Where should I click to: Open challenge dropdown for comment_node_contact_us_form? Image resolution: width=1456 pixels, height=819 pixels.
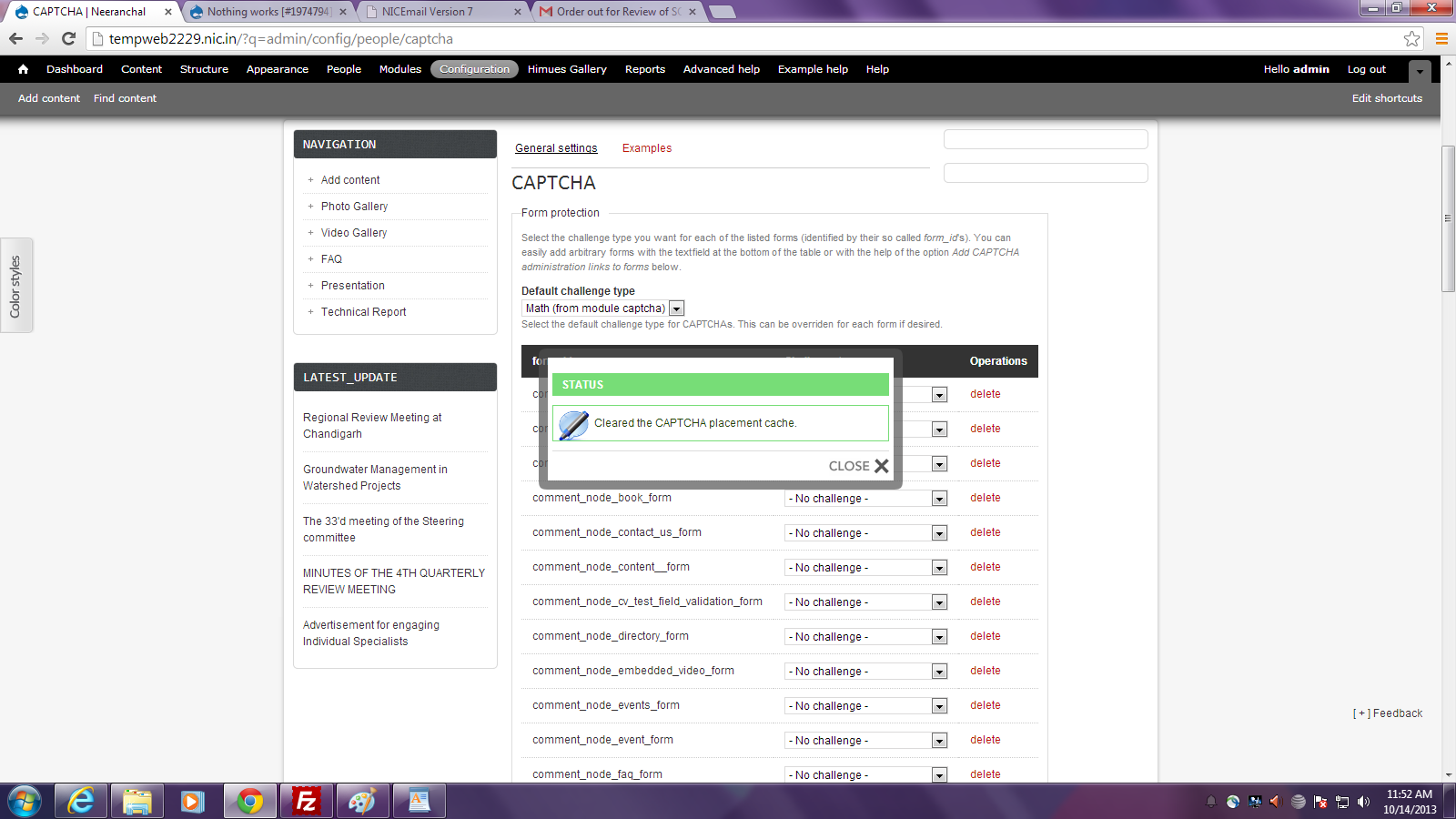865,533
